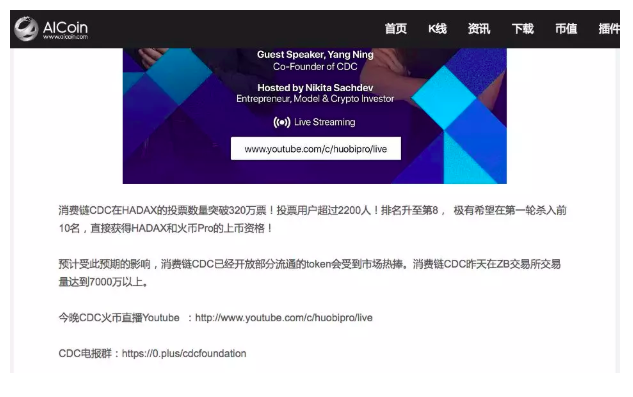Click 'Entrepreneur, Model & Crypto Investor' text

pyautogui.click(x=315, y=99)
